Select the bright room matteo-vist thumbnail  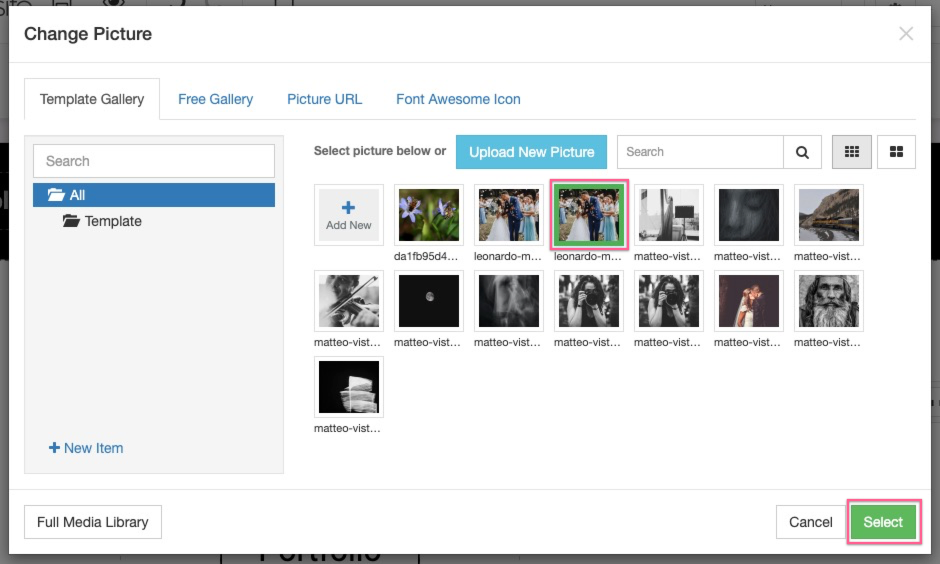[x=668, y=215]
